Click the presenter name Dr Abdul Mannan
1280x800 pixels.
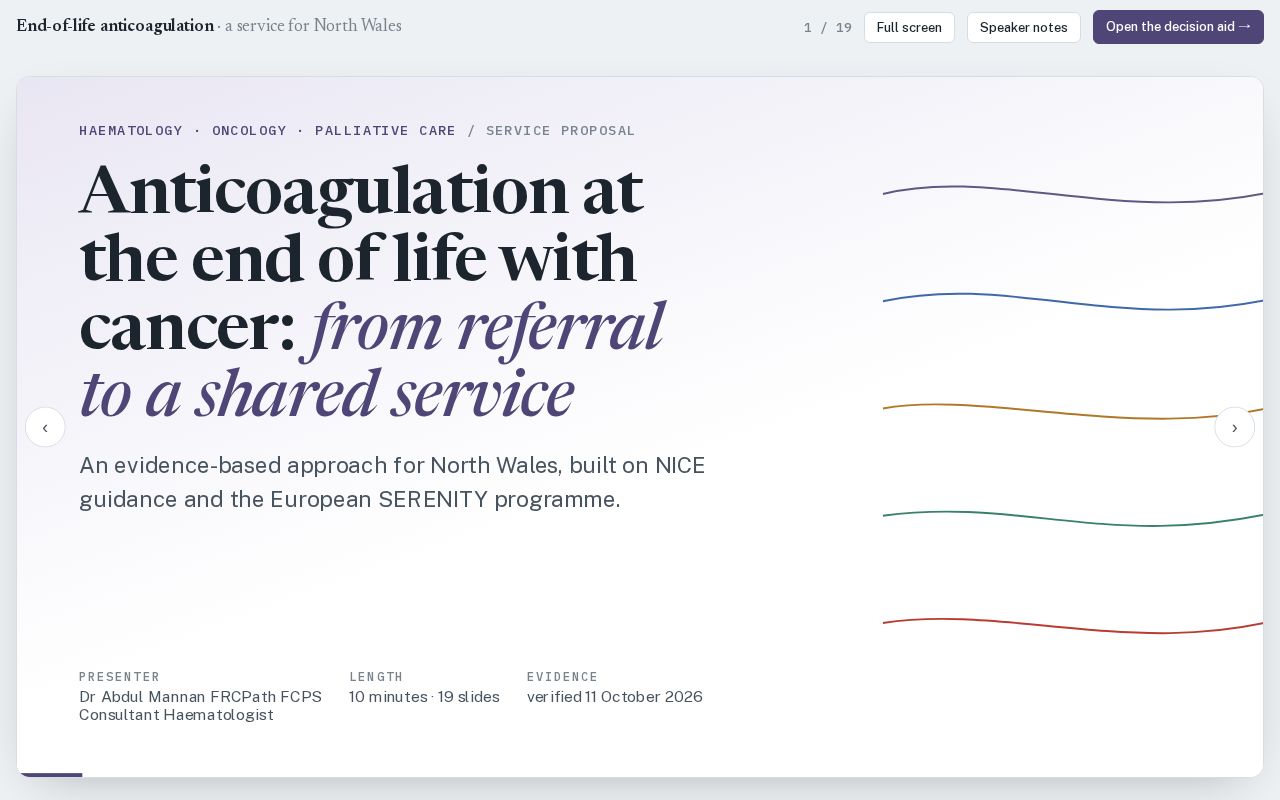click(200, 697)
